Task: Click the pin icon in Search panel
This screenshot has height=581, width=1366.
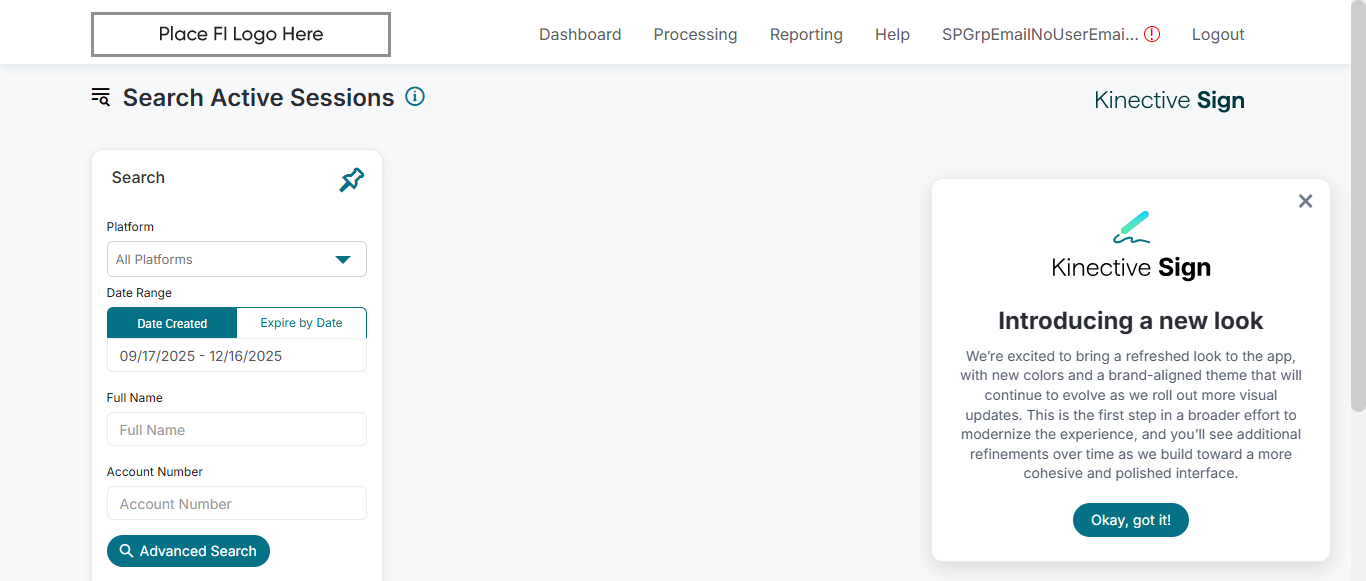Action: [351, 180]
